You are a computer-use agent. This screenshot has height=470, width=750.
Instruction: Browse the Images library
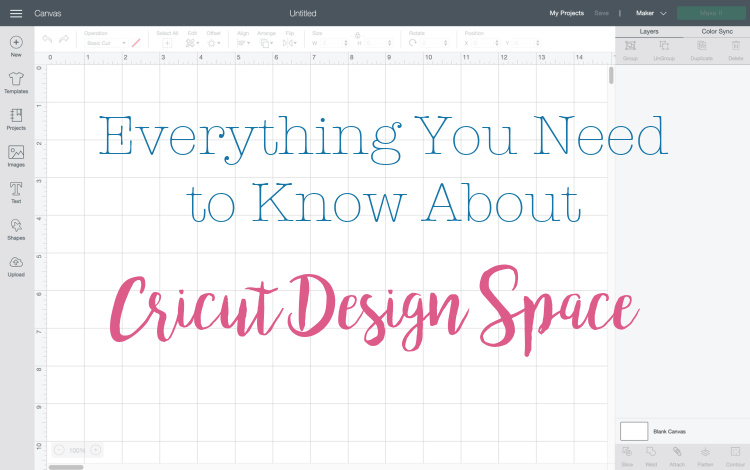coord(16,156)
